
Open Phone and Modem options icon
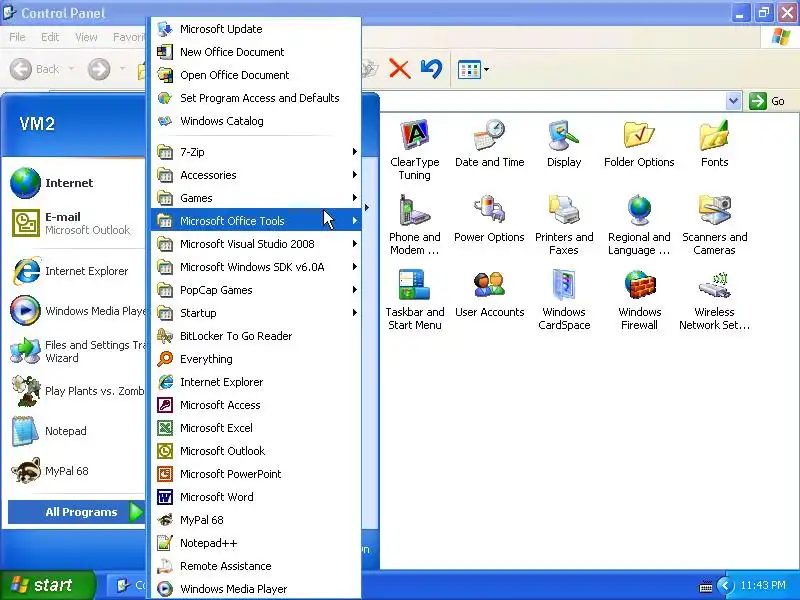414,224
